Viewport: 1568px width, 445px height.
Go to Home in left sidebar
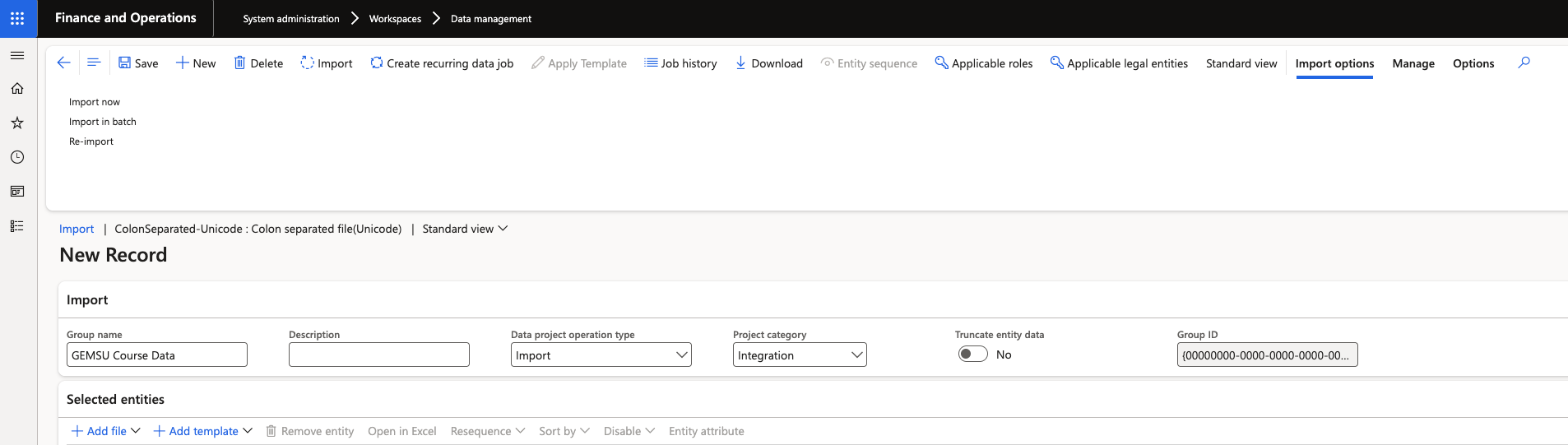17,89
